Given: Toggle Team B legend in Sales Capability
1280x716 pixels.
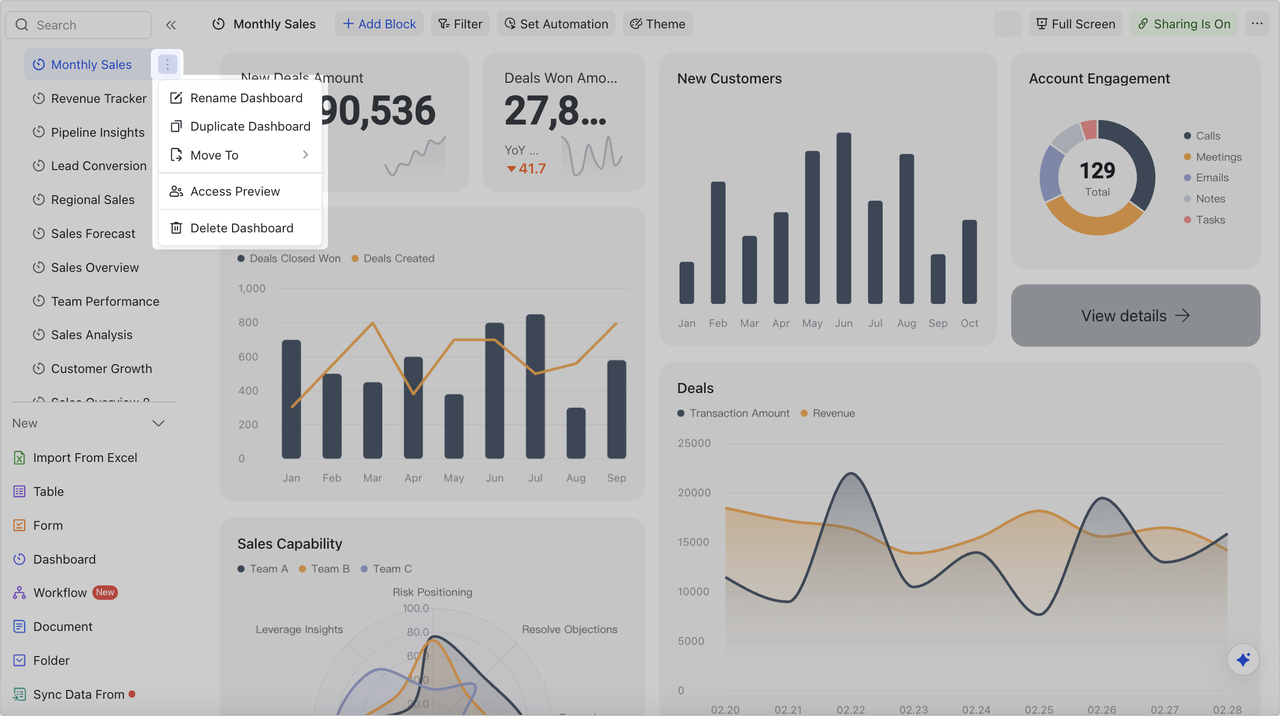Looking at the screenshot, I should 325,569.
